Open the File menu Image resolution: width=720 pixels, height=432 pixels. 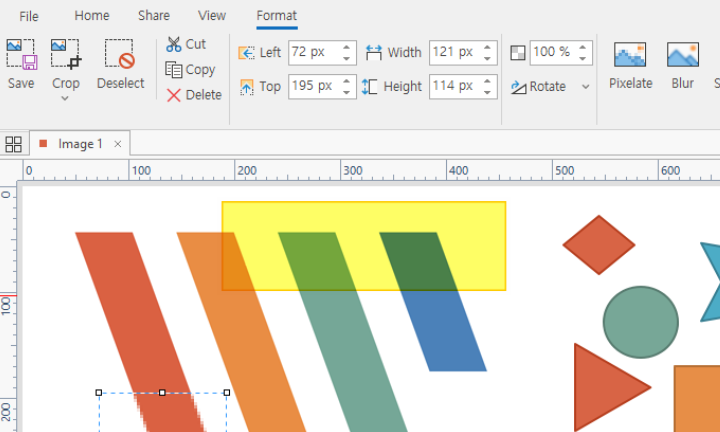29,16
